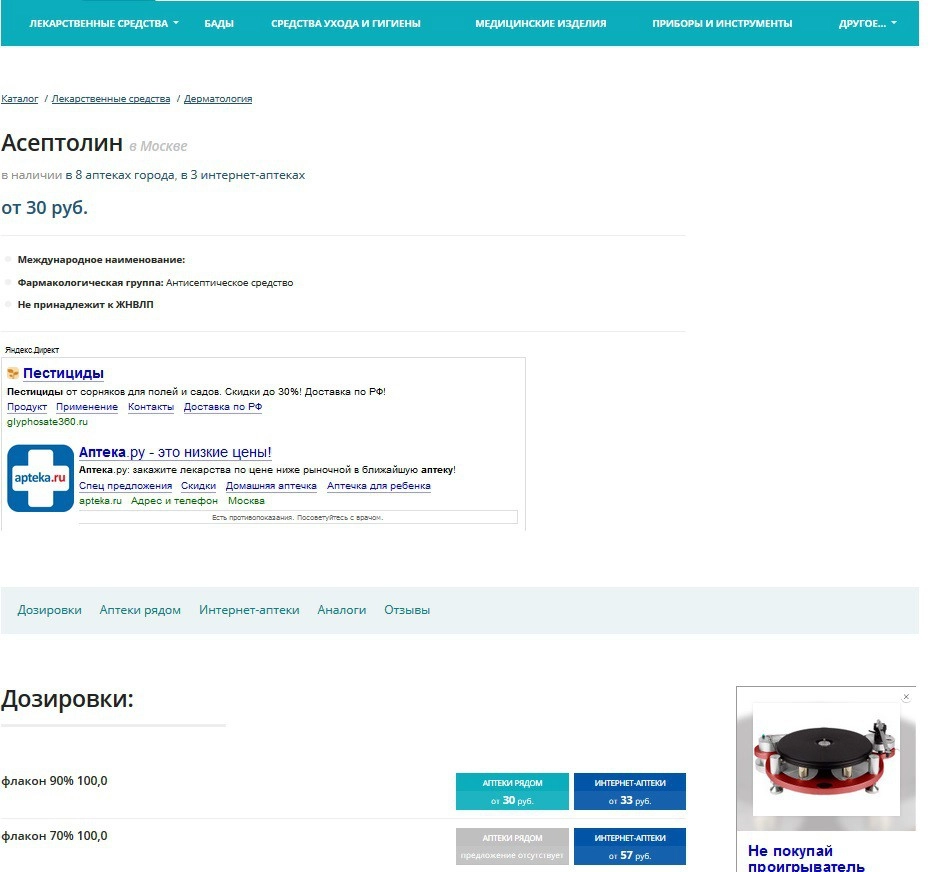This screenshot has width=938, height=872.
Task: Open Средства ухода и гигиены menu
Action: 345,23
